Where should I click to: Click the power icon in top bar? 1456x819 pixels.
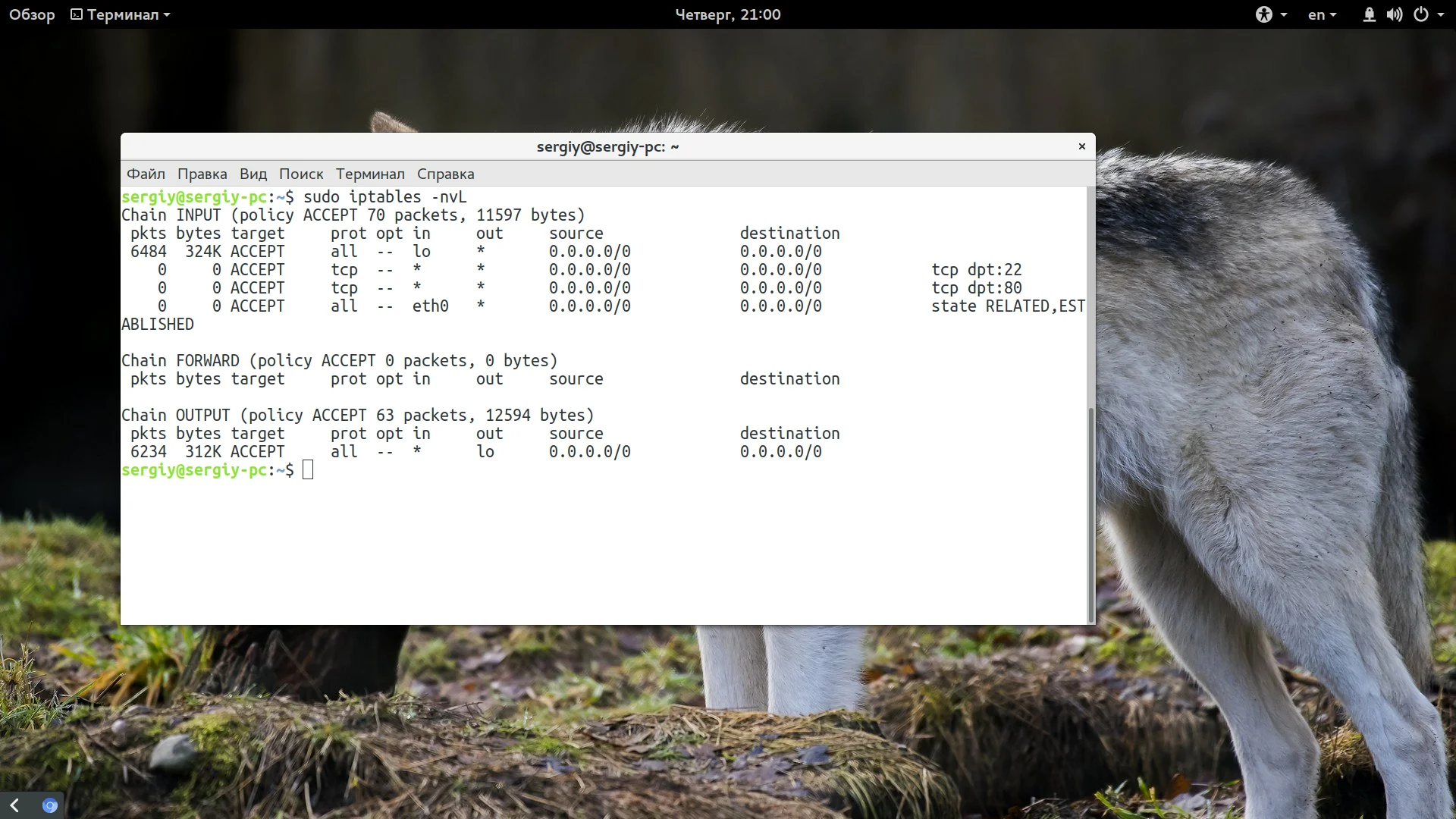[x=1421, y=14]
